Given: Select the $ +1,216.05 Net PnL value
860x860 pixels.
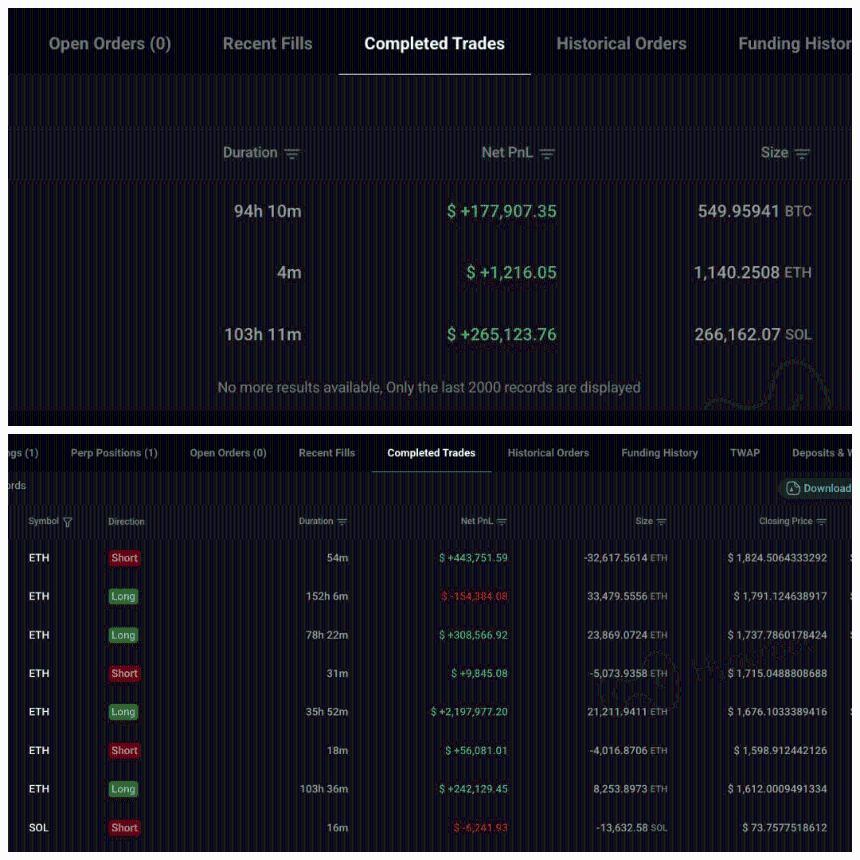Looking at the screenshot, I should (512, 273).
